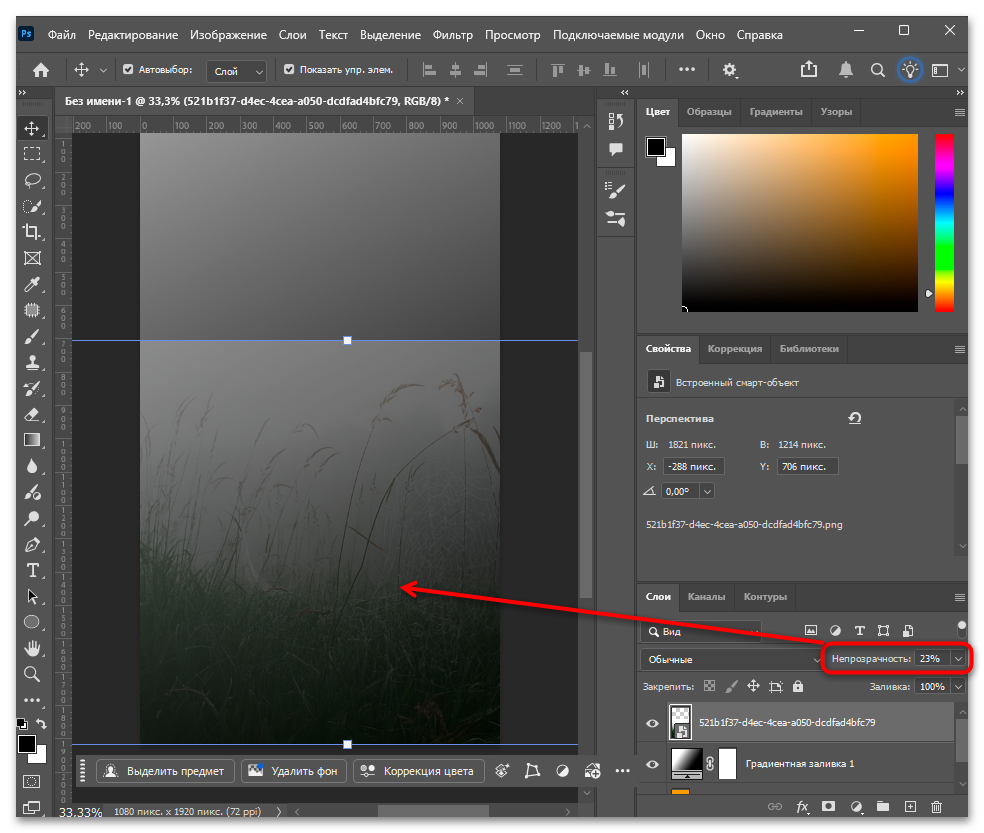This screenshot has height=833, width=984.
Task: Select the Hand tool
Action: tap(32, 648)
